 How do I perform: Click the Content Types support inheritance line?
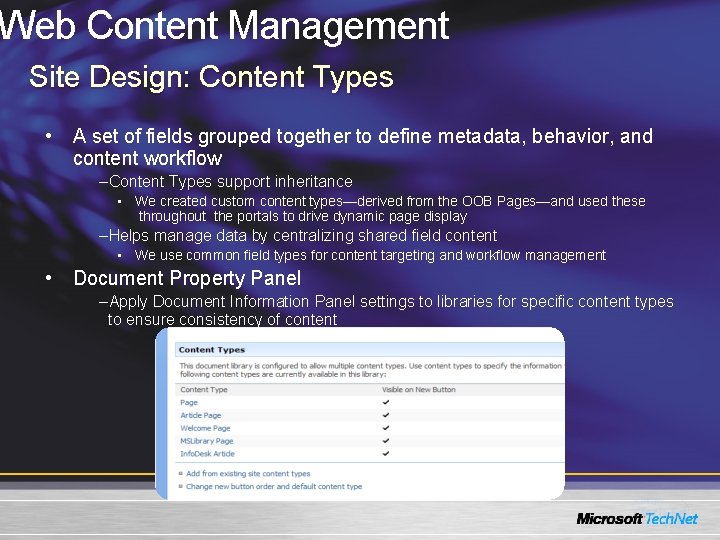226,182
